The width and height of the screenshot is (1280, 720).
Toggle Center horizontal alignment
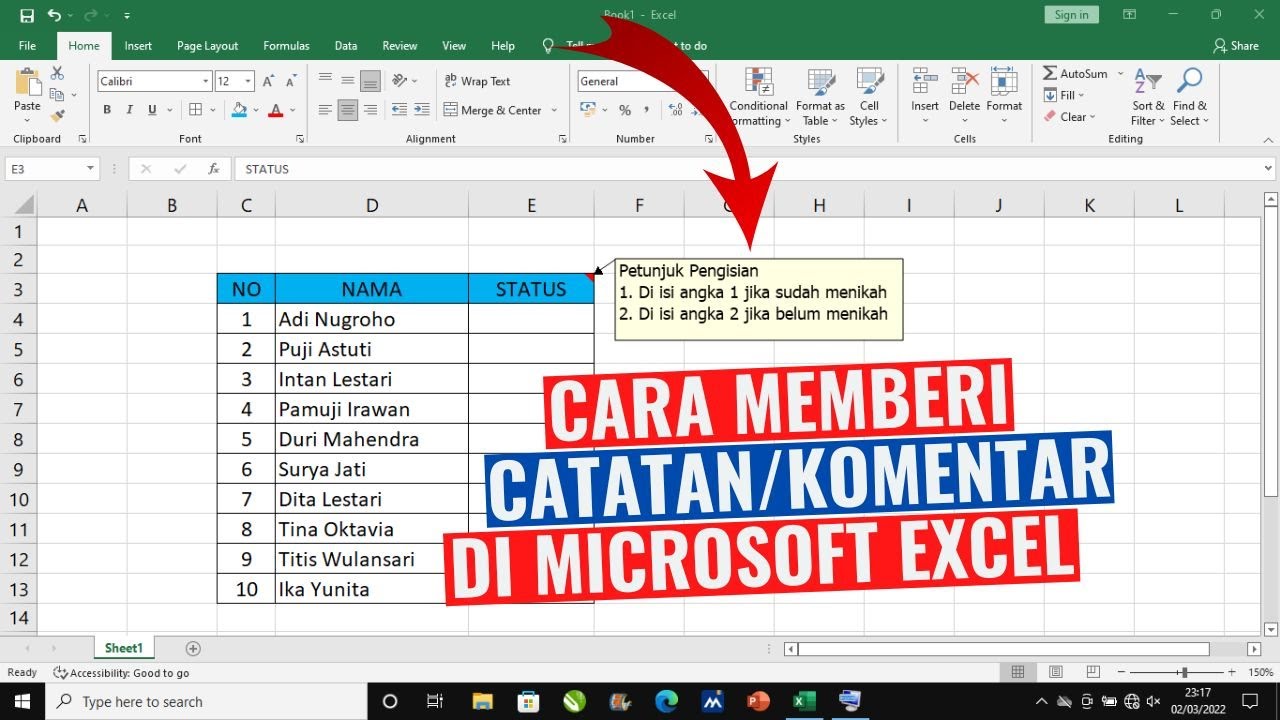(x=348, y=110)
